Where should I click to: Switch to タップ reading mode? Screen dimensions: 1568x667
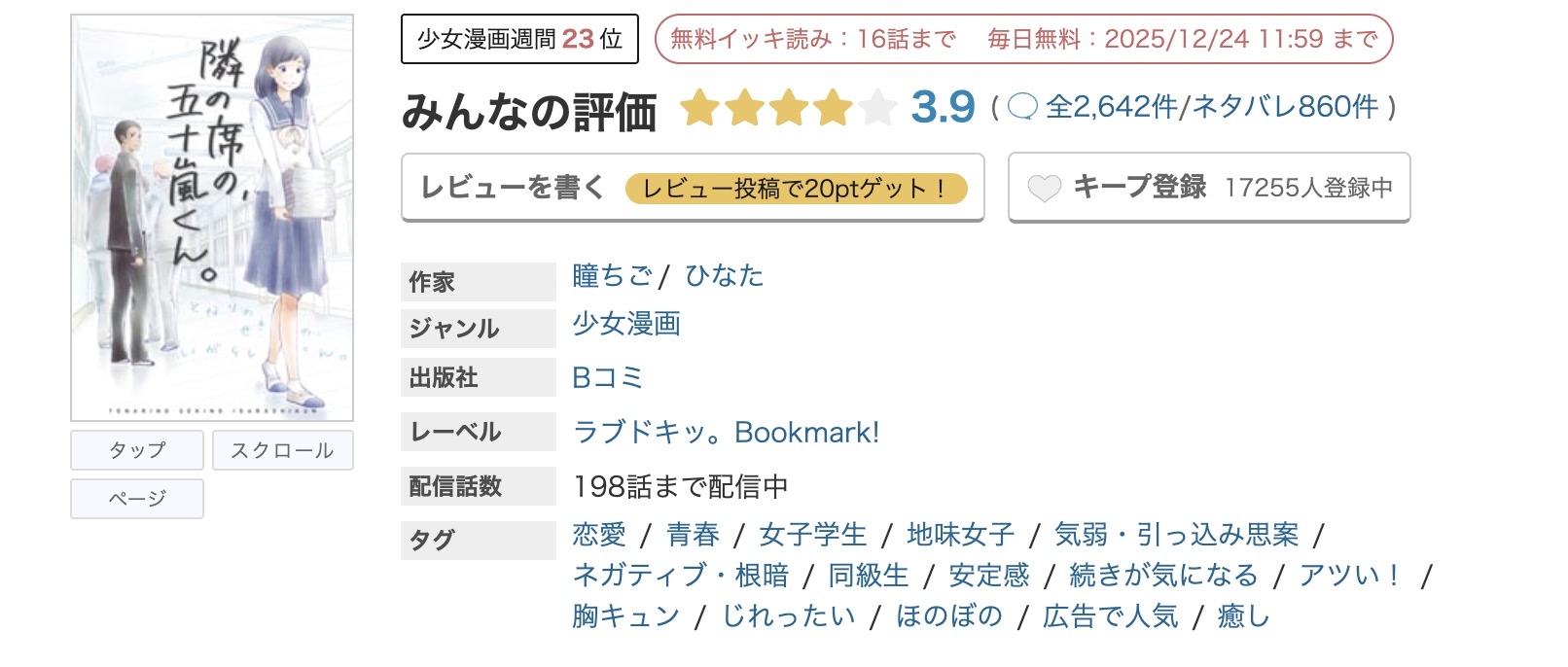tap(136, 449)
